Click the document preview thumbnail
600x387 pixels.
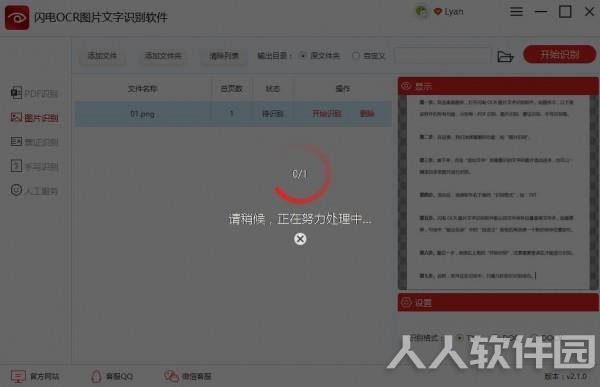(498, 191)
